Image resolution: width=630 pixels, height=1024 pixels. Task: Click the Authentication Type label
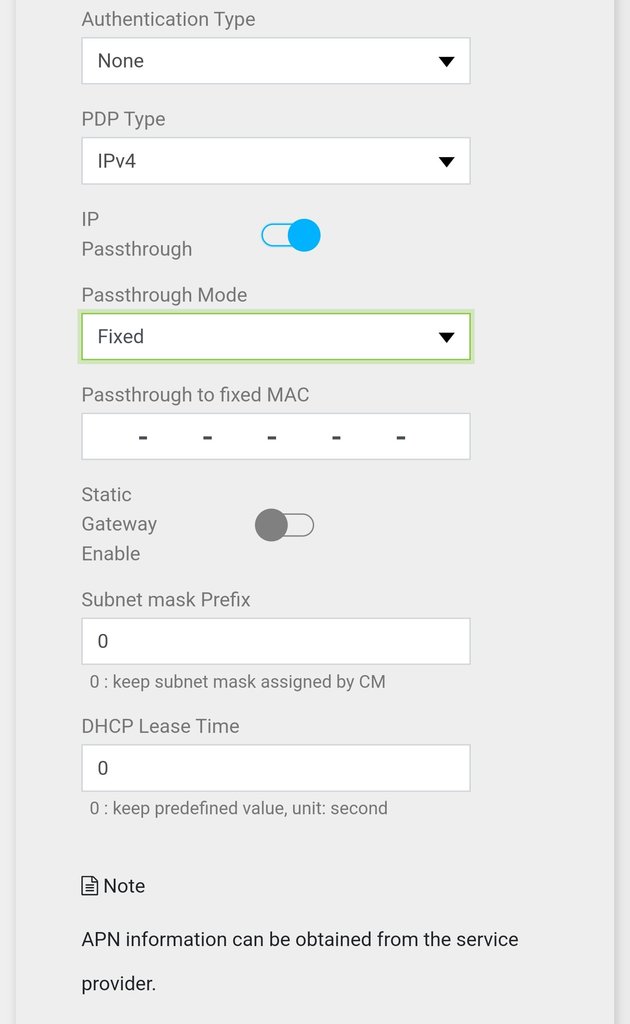[x=168, y=19]
